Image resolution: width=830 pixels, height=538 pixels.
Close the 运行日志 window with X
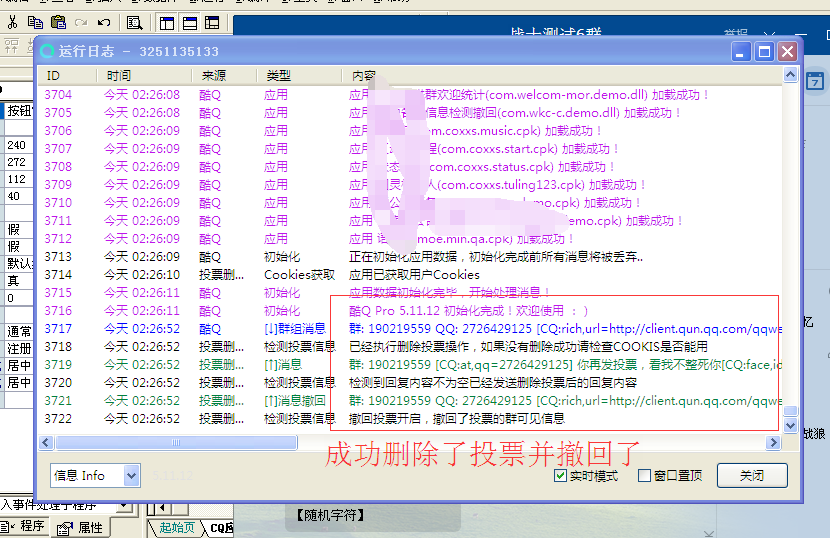[788, 52]
